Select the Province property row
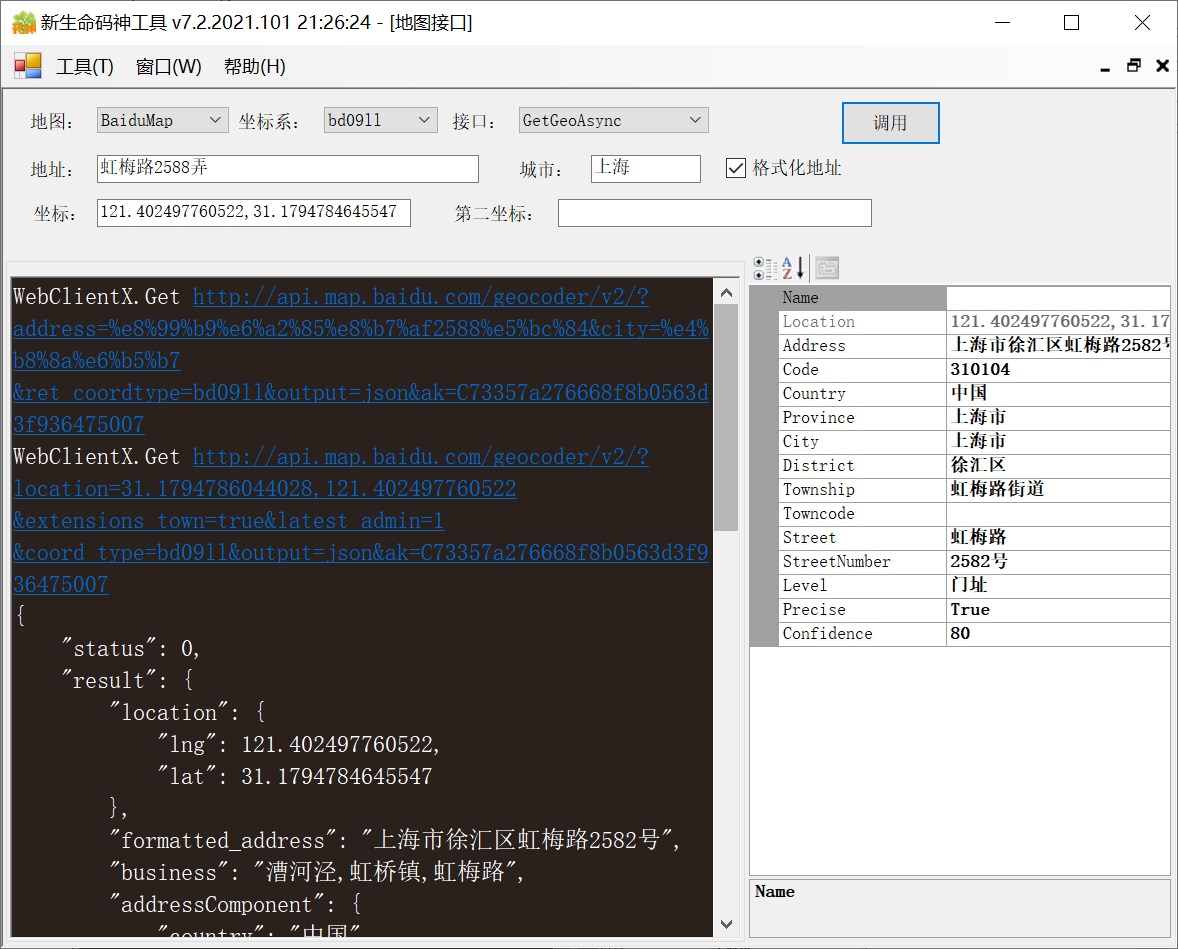 (x=974, y=418)
